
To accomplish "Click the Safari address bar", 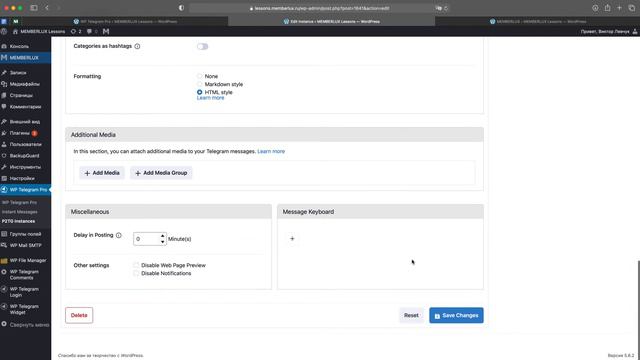I will 319,8.
